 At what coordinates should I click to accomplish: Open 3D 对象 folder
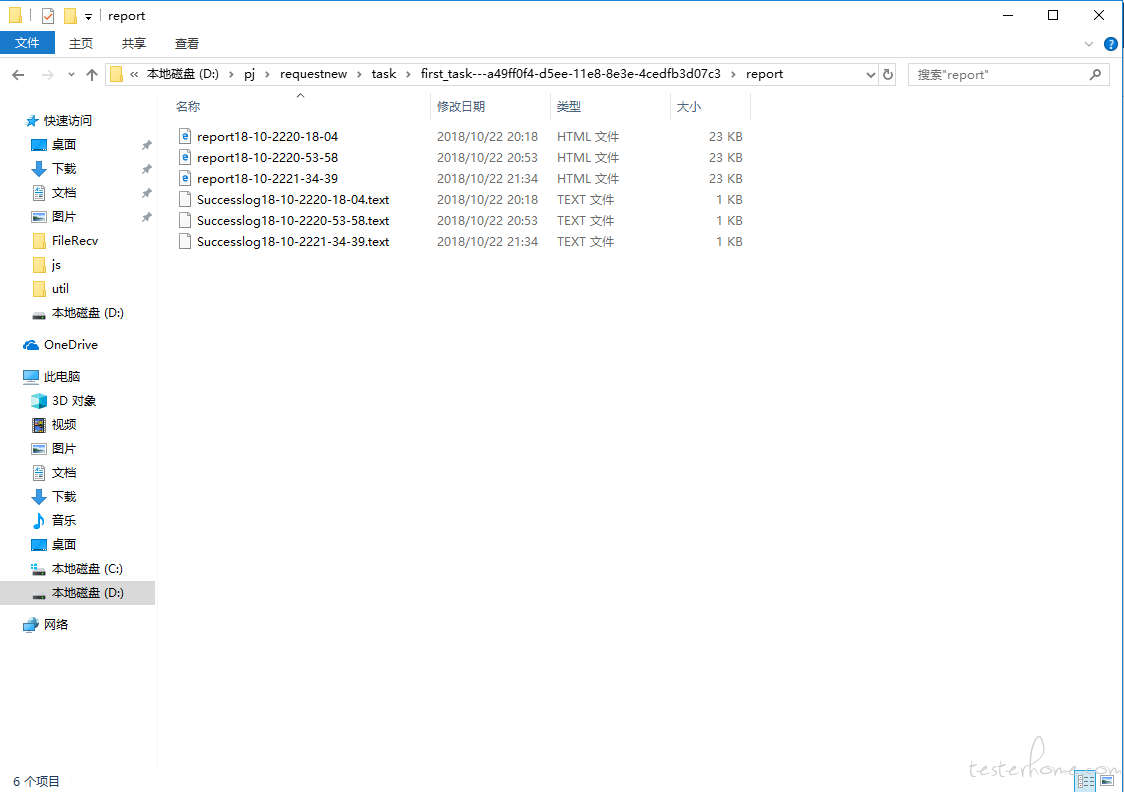[74, 401]
